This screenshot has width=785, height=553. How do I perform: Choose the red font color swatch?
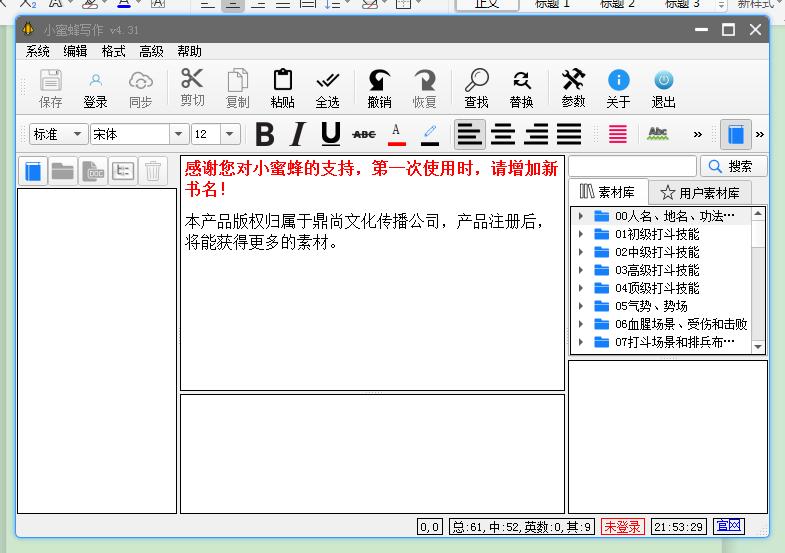pyautogui.click(x=396, y=134)
